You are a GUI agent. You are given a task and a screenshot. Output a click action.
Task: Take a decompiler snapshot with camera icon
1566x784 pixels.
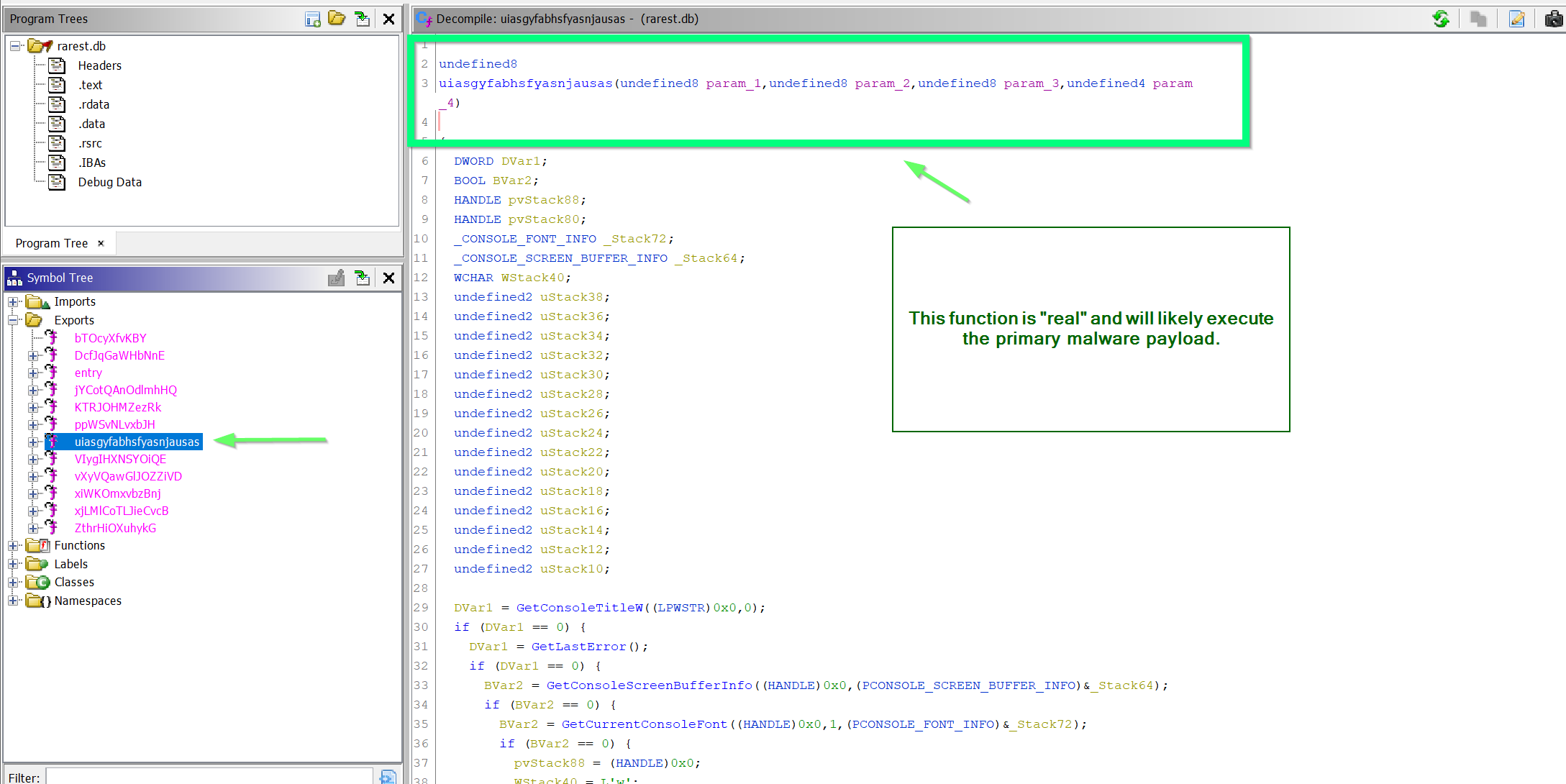click(1554, 19)
